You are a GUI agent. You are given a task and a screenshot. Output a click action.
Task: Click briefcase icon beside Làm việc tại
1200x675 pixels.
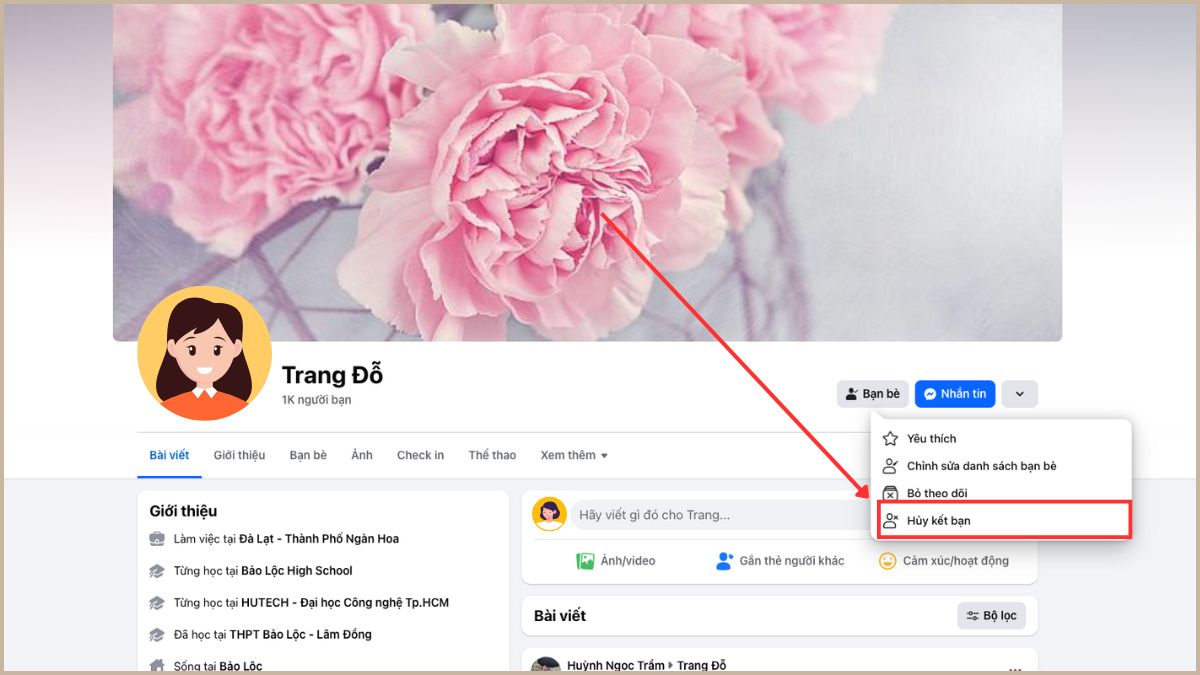(157, 539)
